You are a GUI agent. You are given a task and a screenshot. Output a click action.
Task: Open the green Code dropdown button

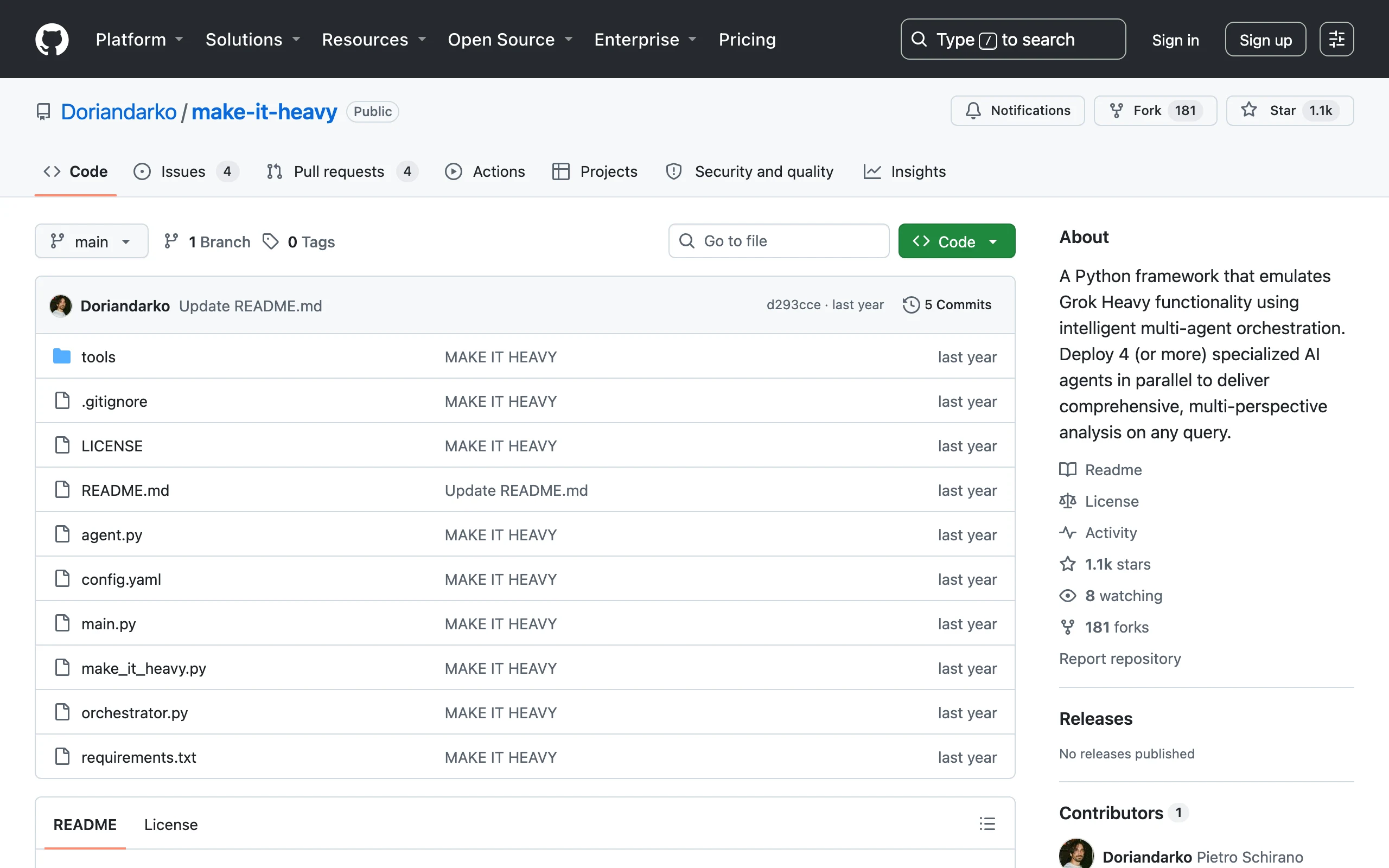click(956, 241)
